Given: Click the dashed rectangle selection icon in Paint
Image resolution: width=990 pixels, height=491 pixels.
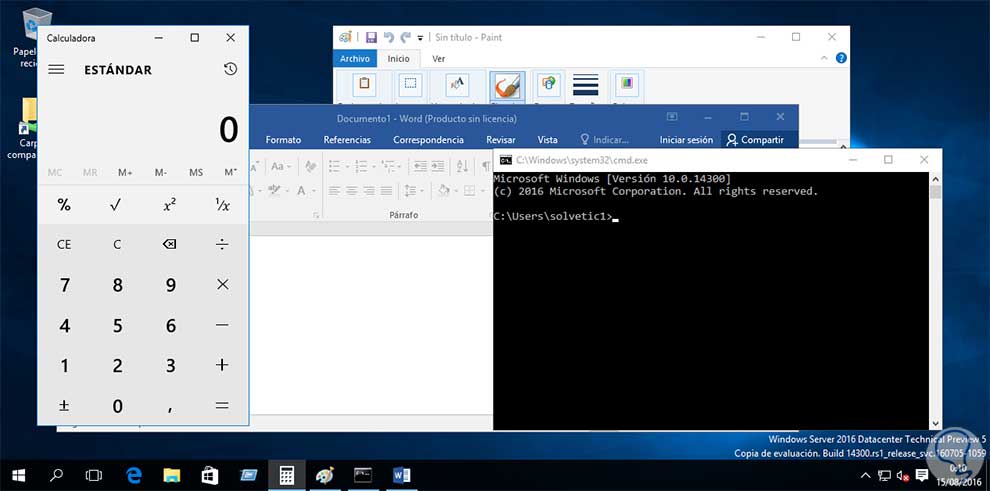Looking at the screenshot, I should click(x=410, y=84).
